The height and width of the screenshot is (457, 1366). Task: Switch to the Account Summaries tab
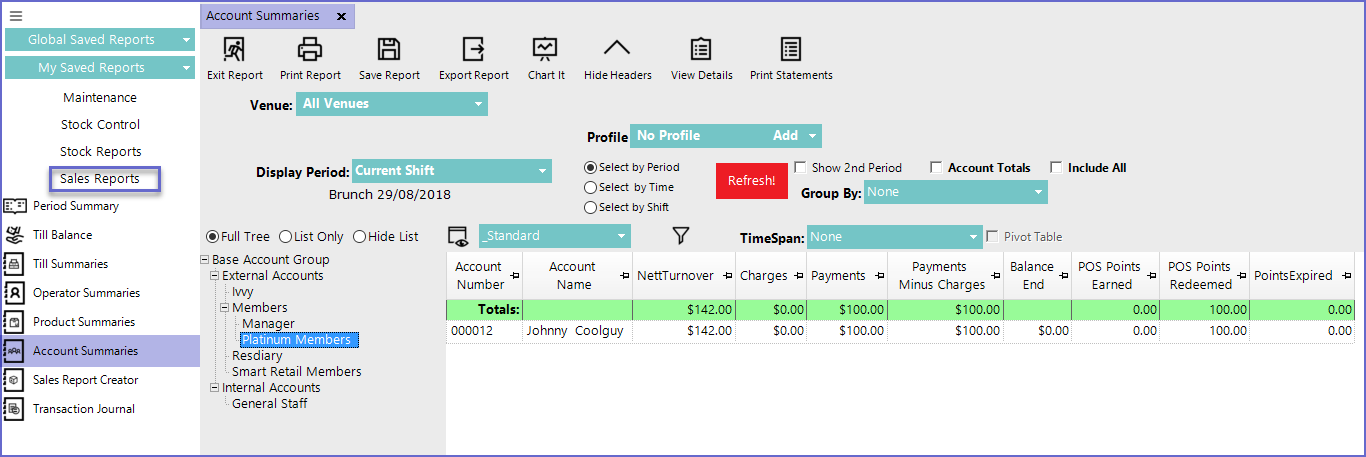pos(263,16)
